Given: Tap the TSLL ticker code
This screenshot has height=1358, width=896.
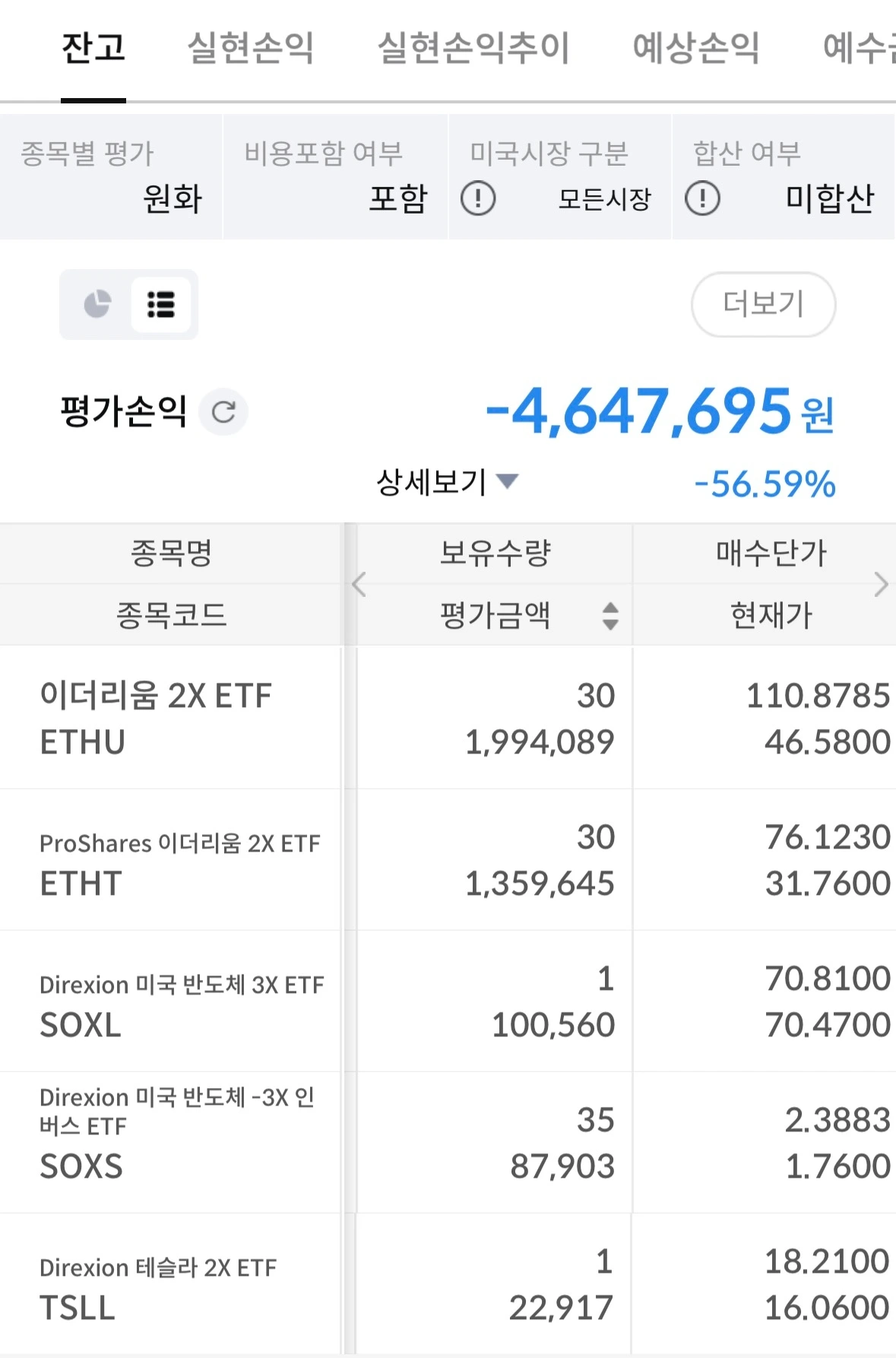Looking at the screenshot, I should 78,1308.
